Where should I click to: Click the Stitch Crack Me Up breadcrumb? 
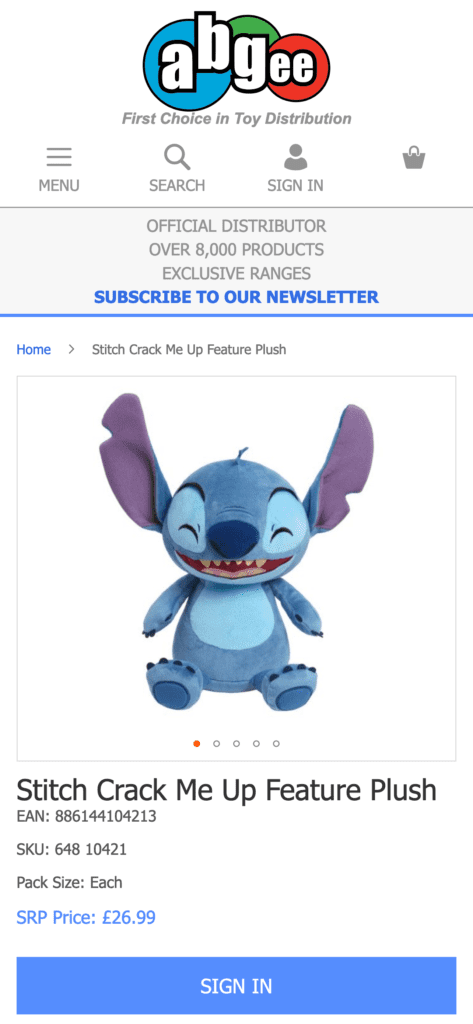pos(189,349)
